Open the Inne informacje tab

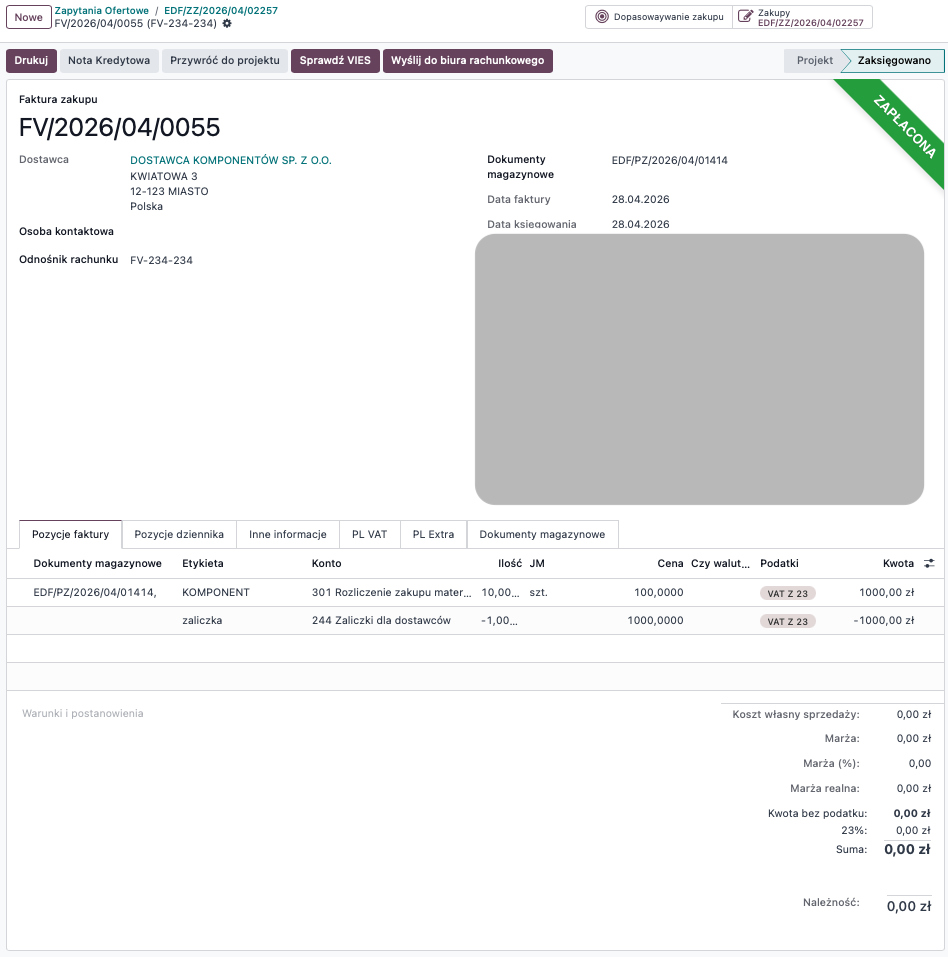(x=288, y=534)
